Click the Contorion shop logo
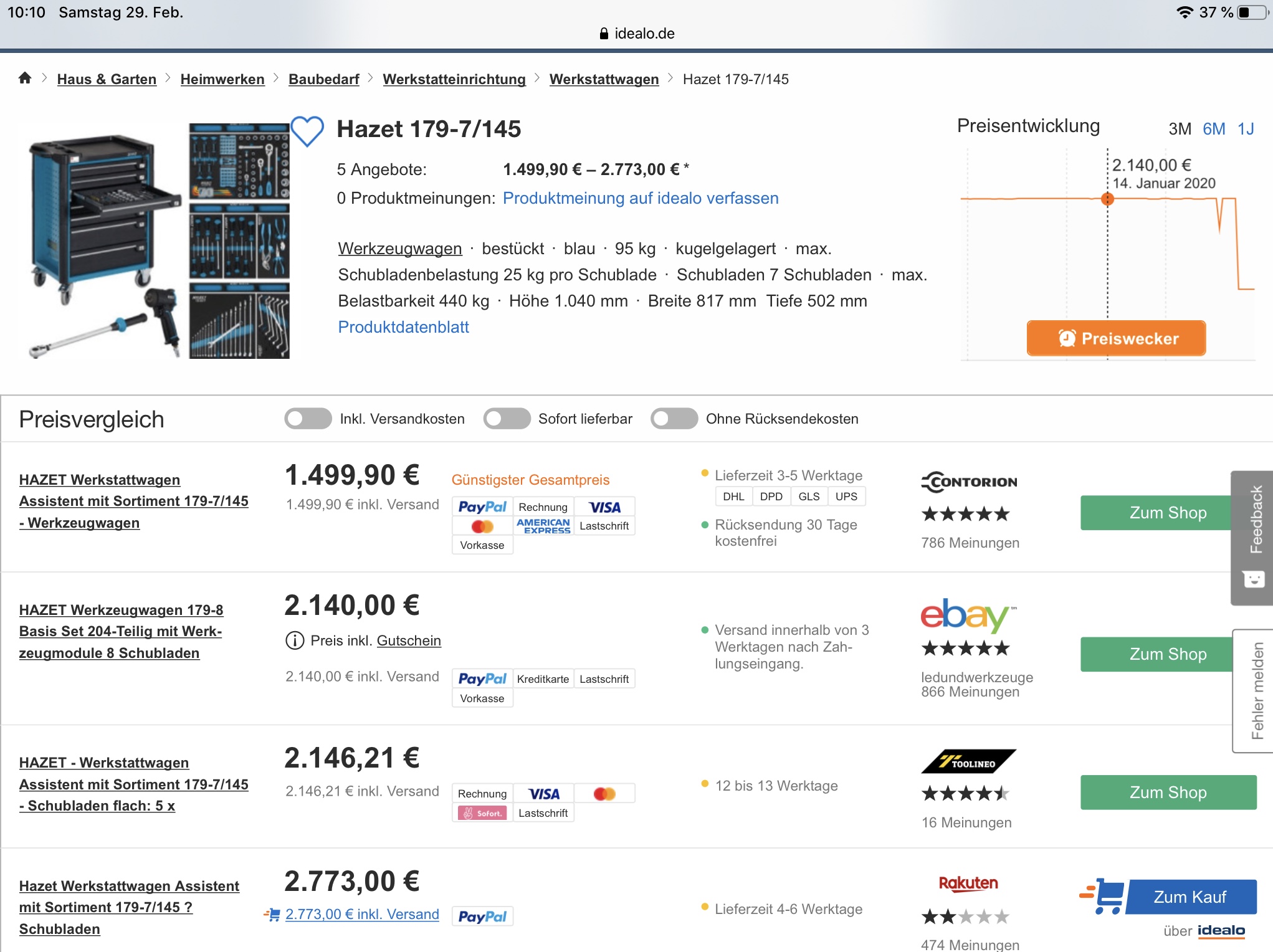Viewport: 1273px width, 952px height. pos(969,482)
